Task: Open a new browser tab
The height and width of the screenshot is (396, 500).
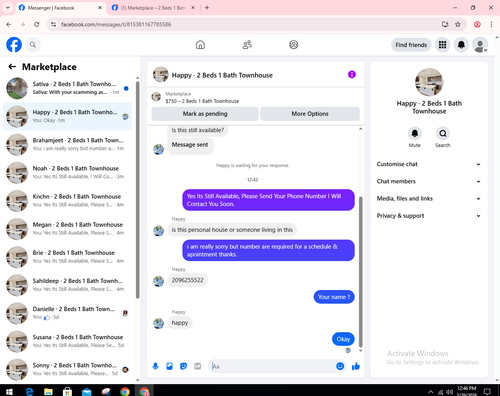Action: pyautogui.click(x=207, y=8)
